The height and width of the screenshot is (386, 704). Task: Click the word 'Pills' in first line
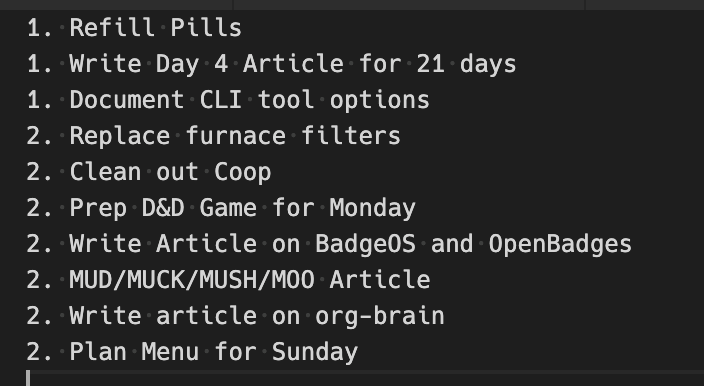coord(206,28)
